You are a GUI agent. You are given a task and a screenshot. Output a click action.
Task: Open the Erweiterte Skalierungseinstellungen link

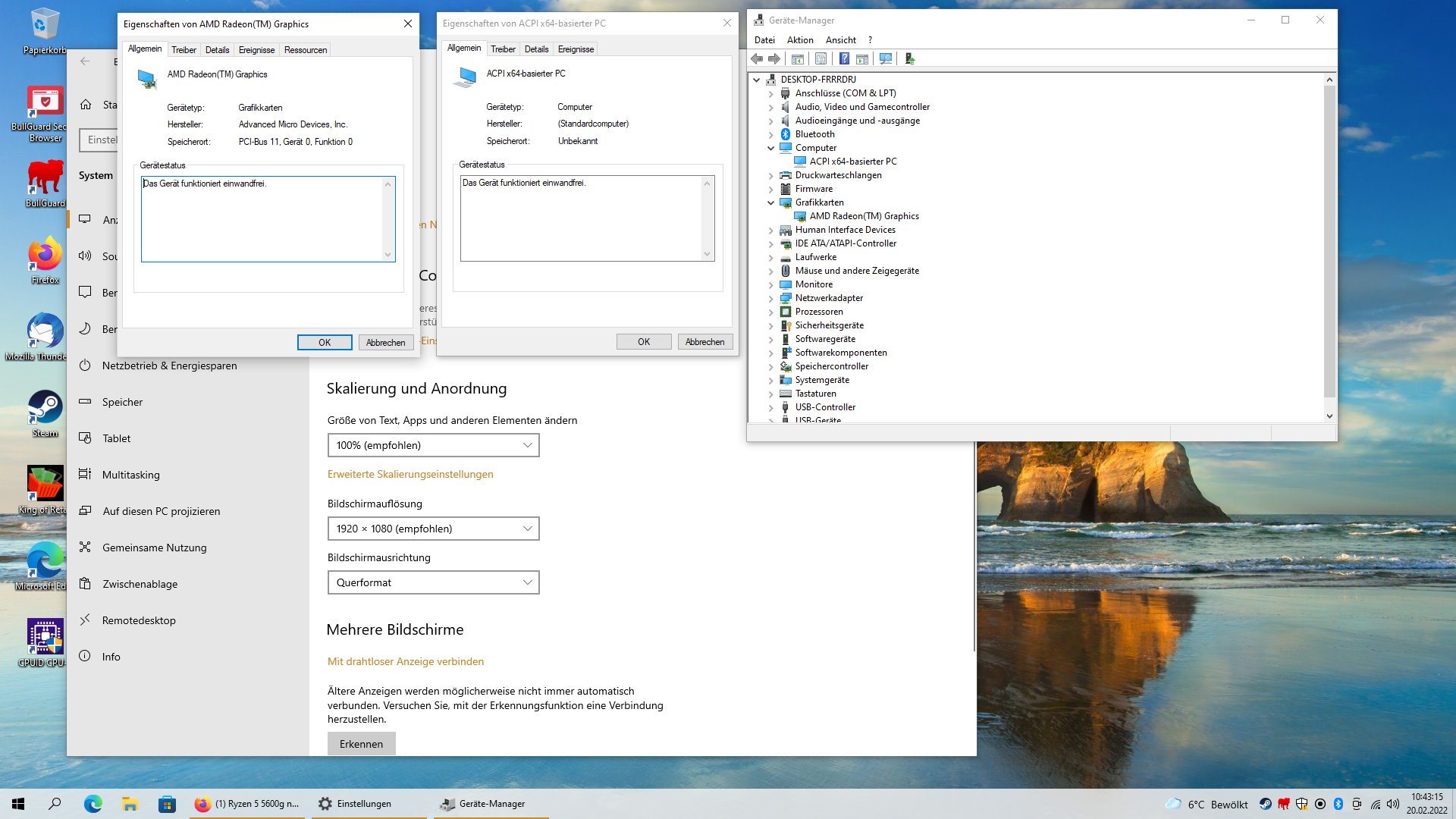tap(410, 474)
